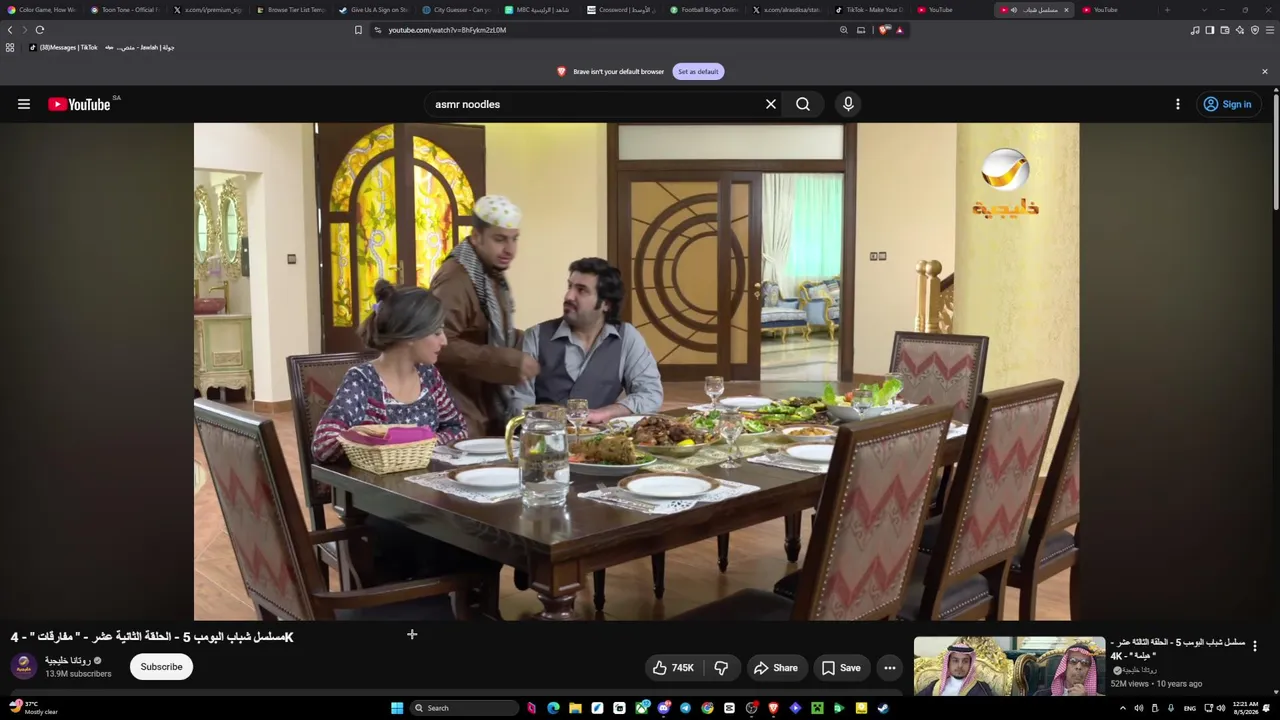Open Microsoft Edge from the taskbar

553,708
